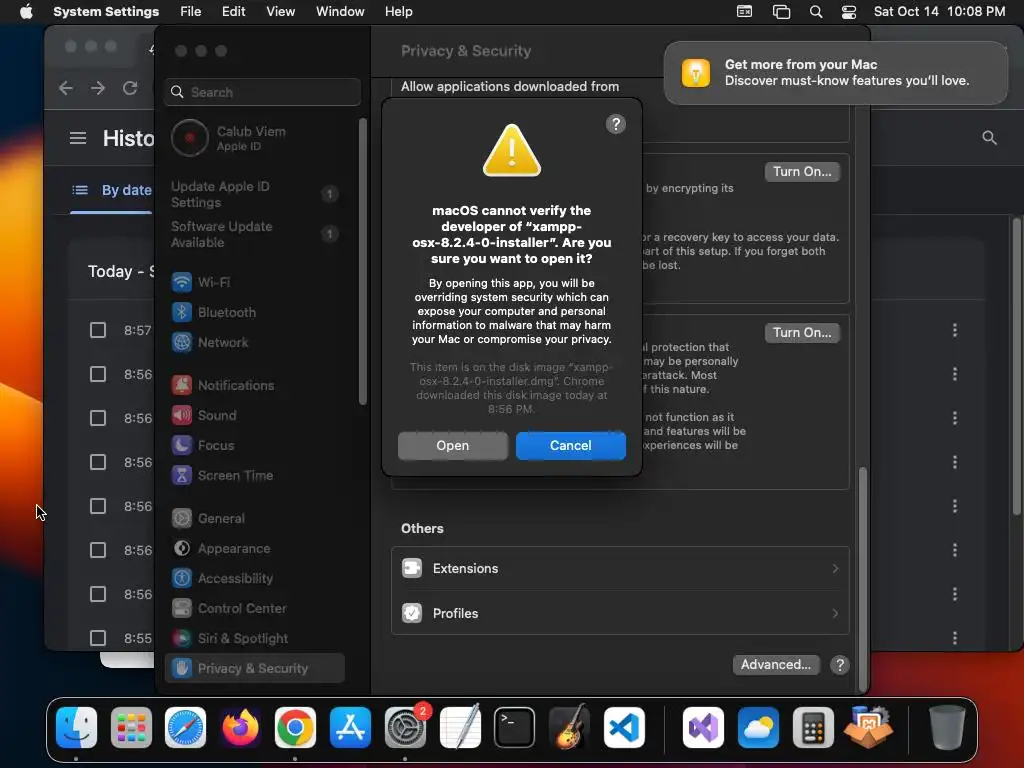The height and width of the screenshot is (768, 1024).
Task: Click System Settings icon in Dock
Action: point(405,727)
